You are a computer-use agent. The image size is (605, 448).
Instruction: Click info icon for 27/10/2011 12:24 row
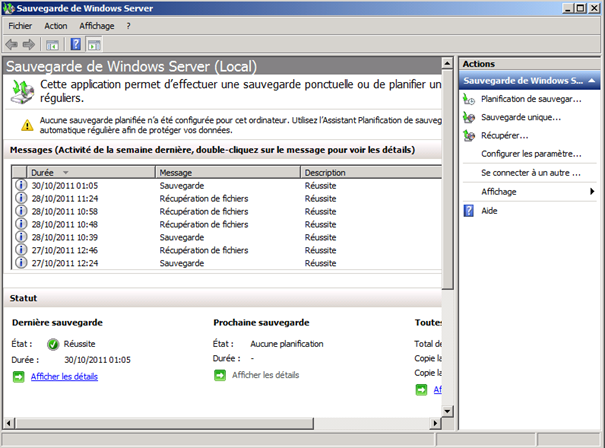pos(21,263)
